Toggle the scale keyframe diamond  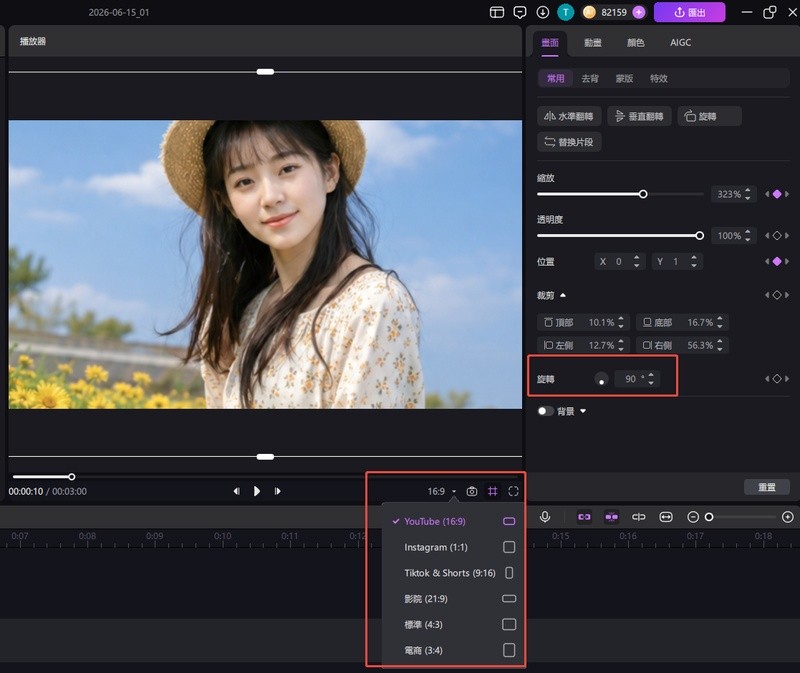tap(777, 194)
